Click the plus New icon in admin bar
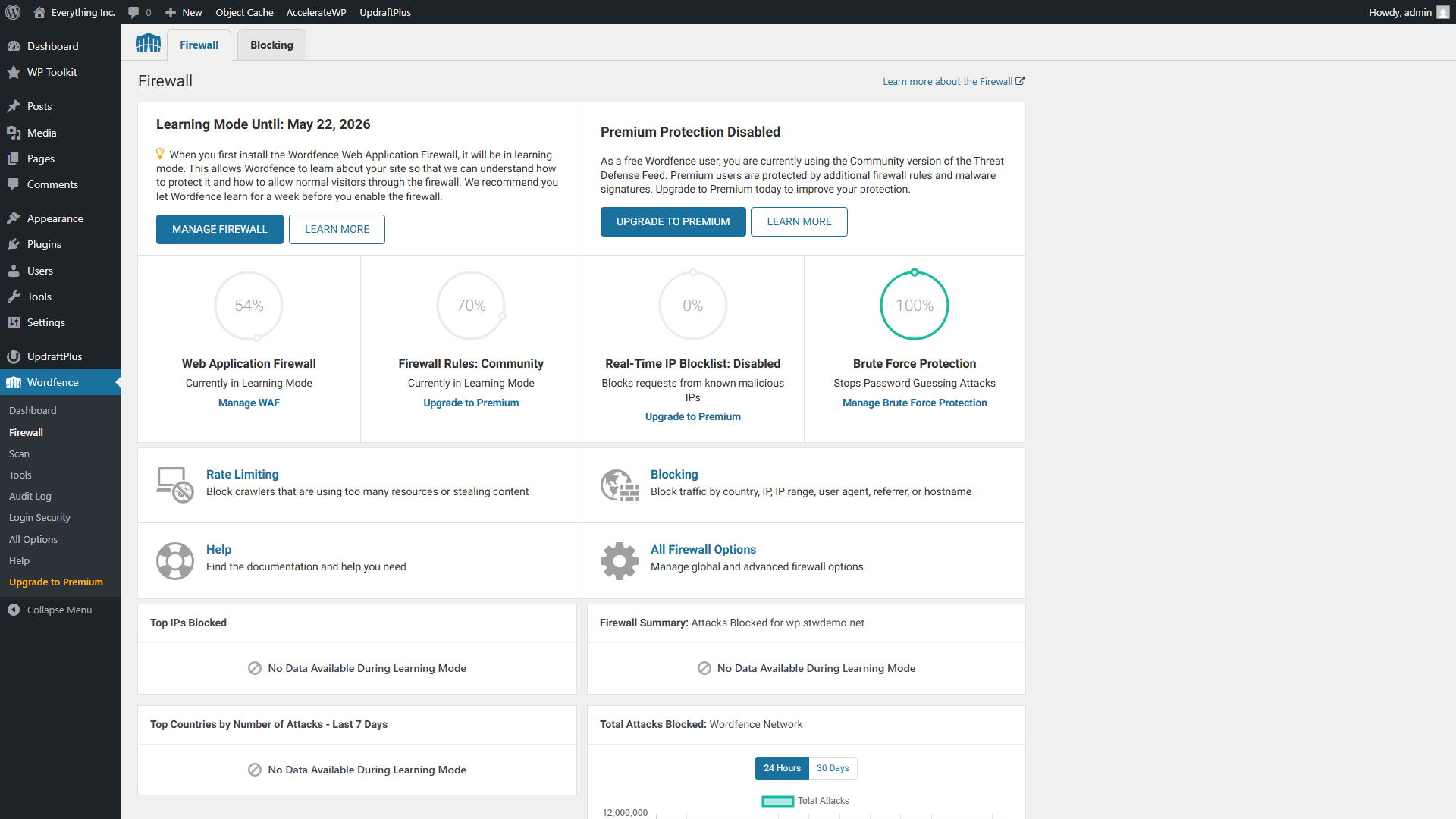This screenshot has width=1456, height=819. coord(171,12)
